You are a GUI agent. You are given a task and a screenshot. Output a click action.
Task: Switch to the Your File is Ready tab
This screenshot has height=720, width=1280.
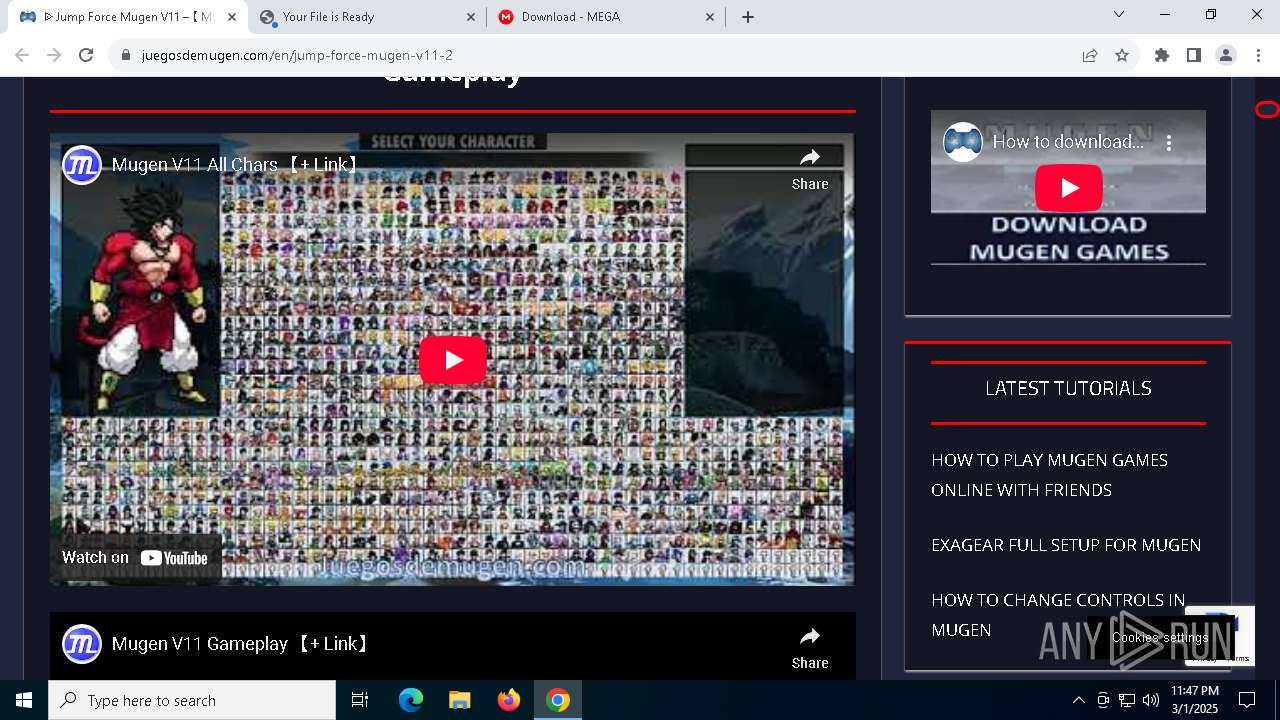tap(366, 17)
